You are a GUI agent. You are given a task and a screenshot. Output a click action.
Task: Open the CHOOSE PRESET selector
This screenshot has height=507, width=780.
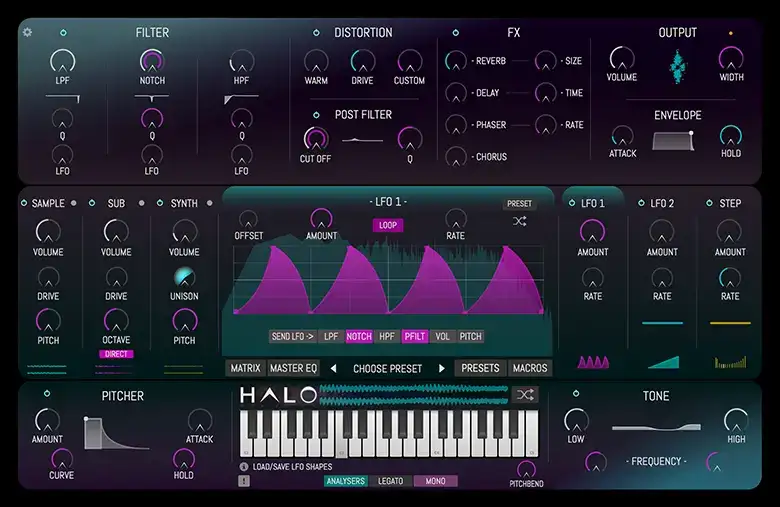click(387, 369)
